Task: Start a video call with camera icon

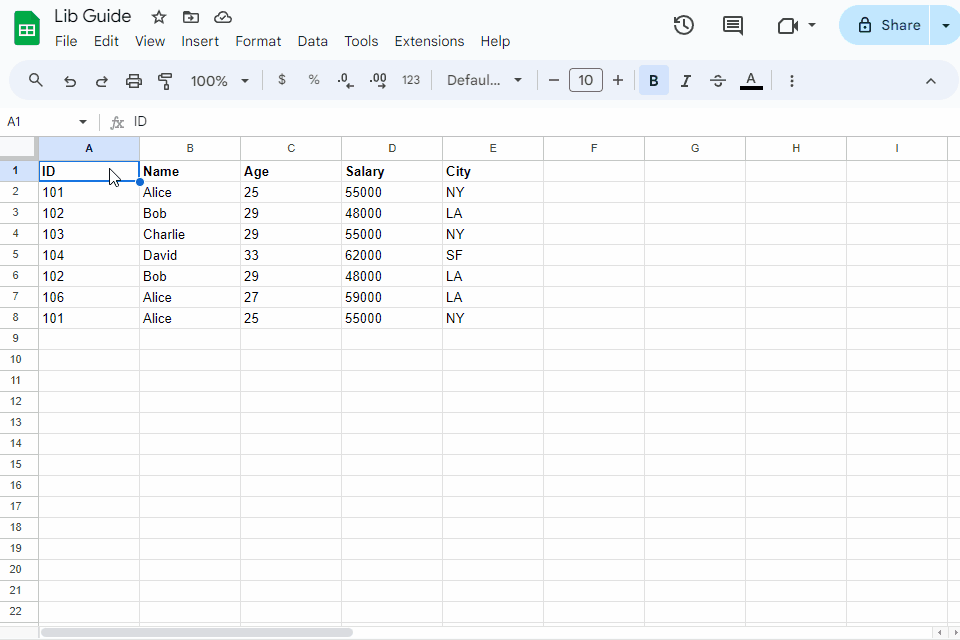Action: 788,26
